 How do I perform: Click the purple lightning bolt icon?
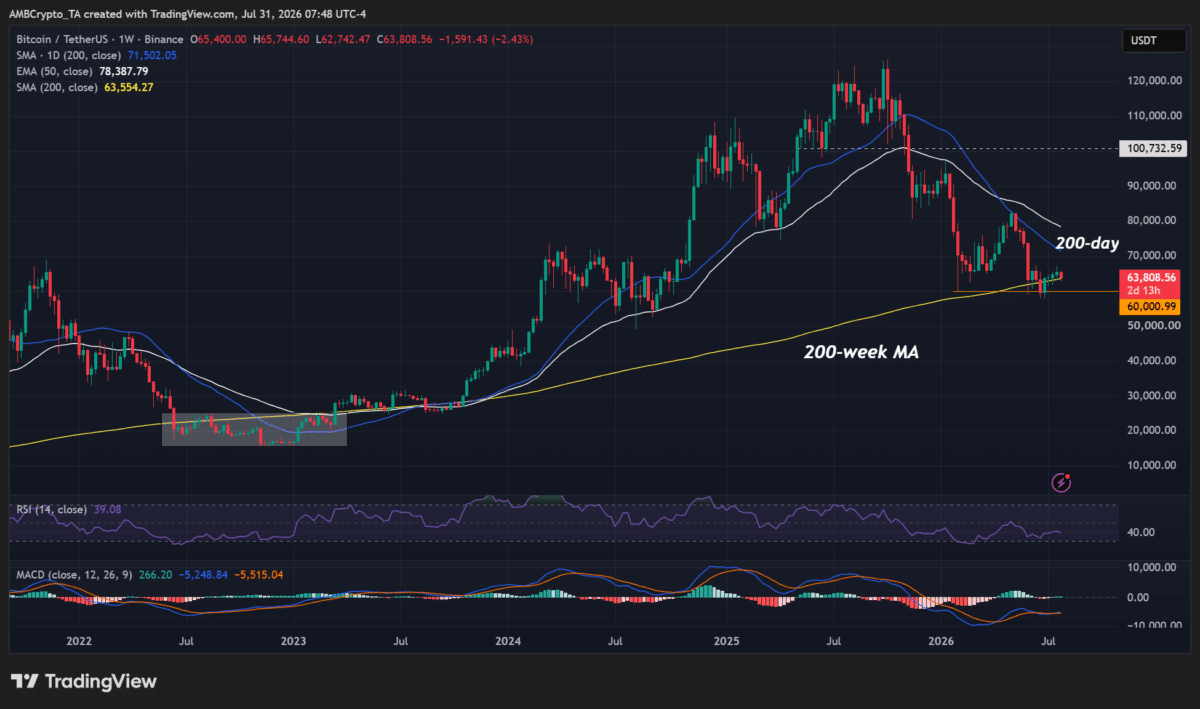[1062, 483]
